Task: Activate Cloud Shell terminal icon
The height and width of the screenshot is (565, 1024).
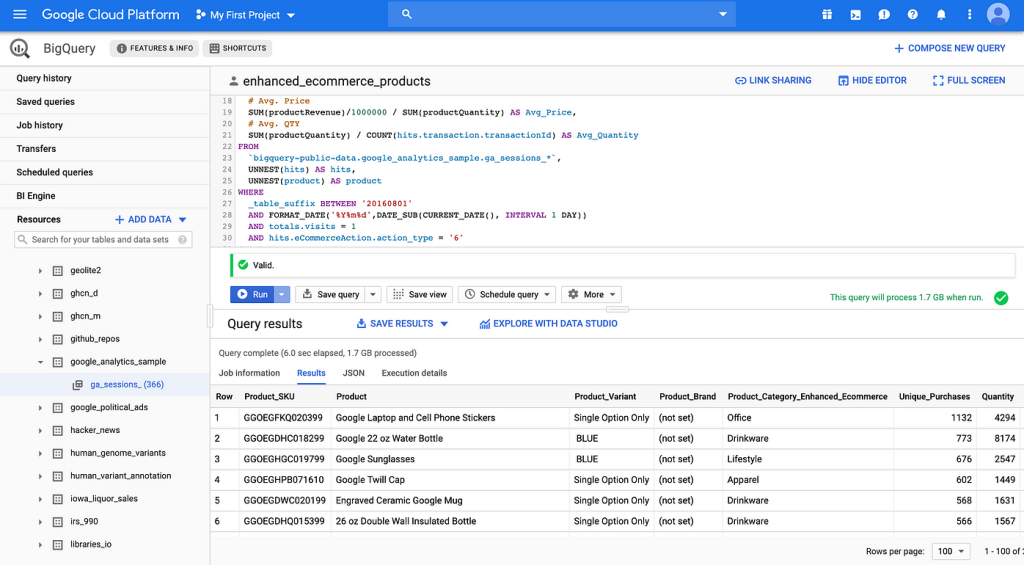Action: (x=856, y=14)
